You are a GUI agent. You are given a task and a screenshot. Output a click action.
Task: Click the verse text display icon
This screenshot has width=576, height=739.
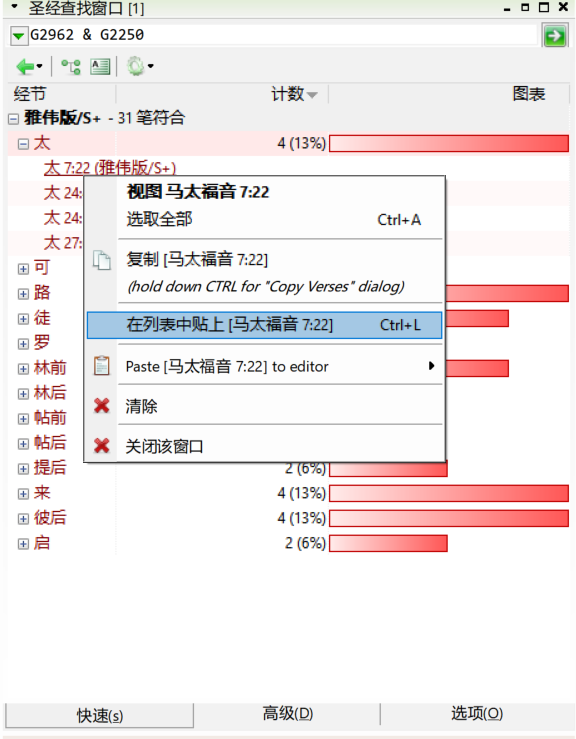100,66
